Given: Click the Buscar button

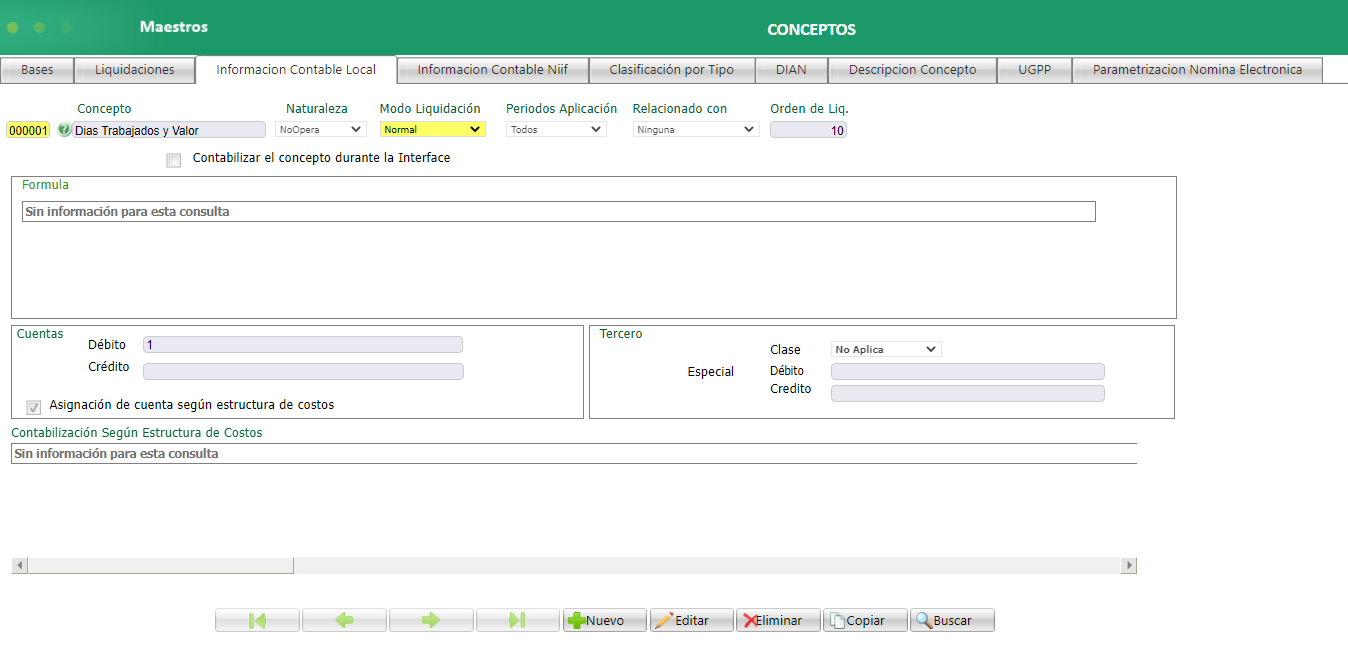Looking at the screenshot, I should coord(953,620).
